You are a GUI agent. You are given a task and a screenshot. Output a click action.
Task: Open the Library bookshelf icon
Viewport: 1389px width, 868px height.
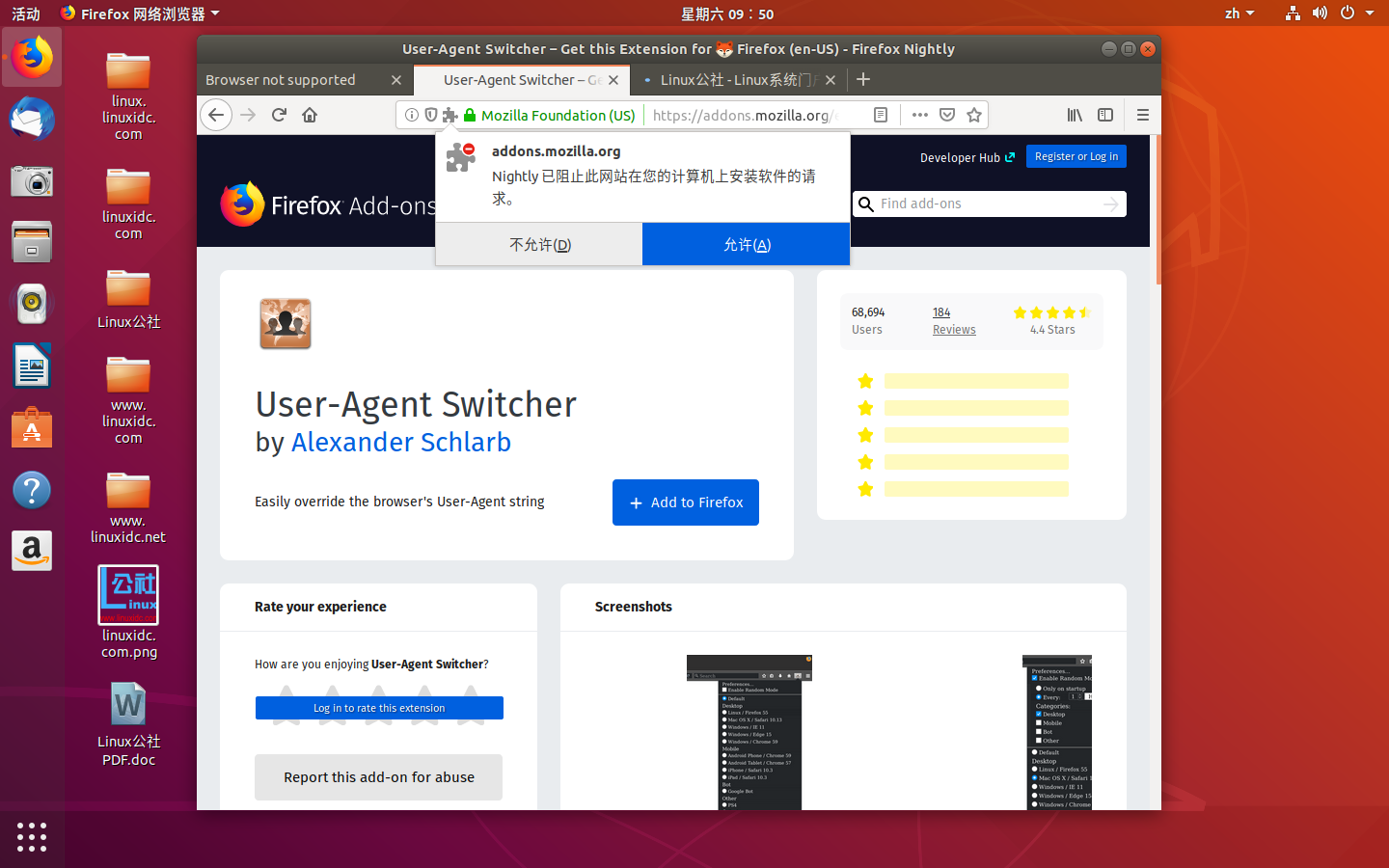coord(1075,115)
